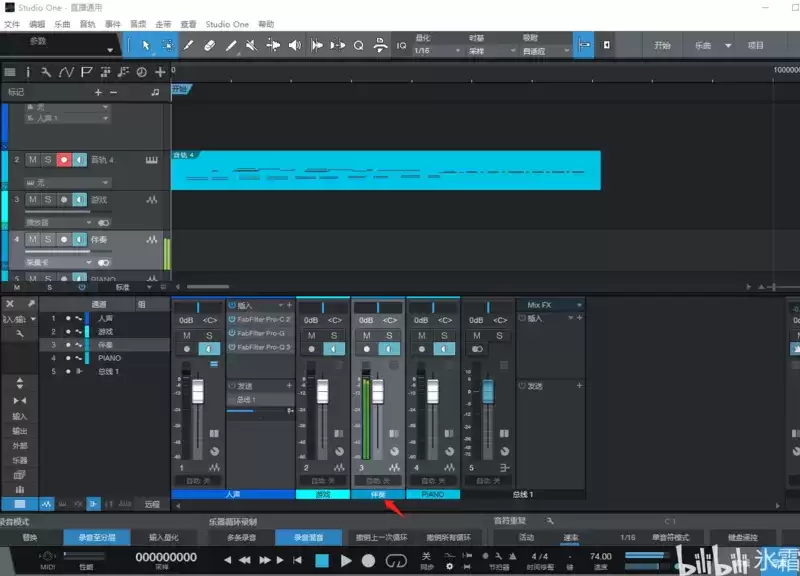800x576 pixels.
Task: Select the arrow tool in the toolbar
Action: click(x=146, y=45)
